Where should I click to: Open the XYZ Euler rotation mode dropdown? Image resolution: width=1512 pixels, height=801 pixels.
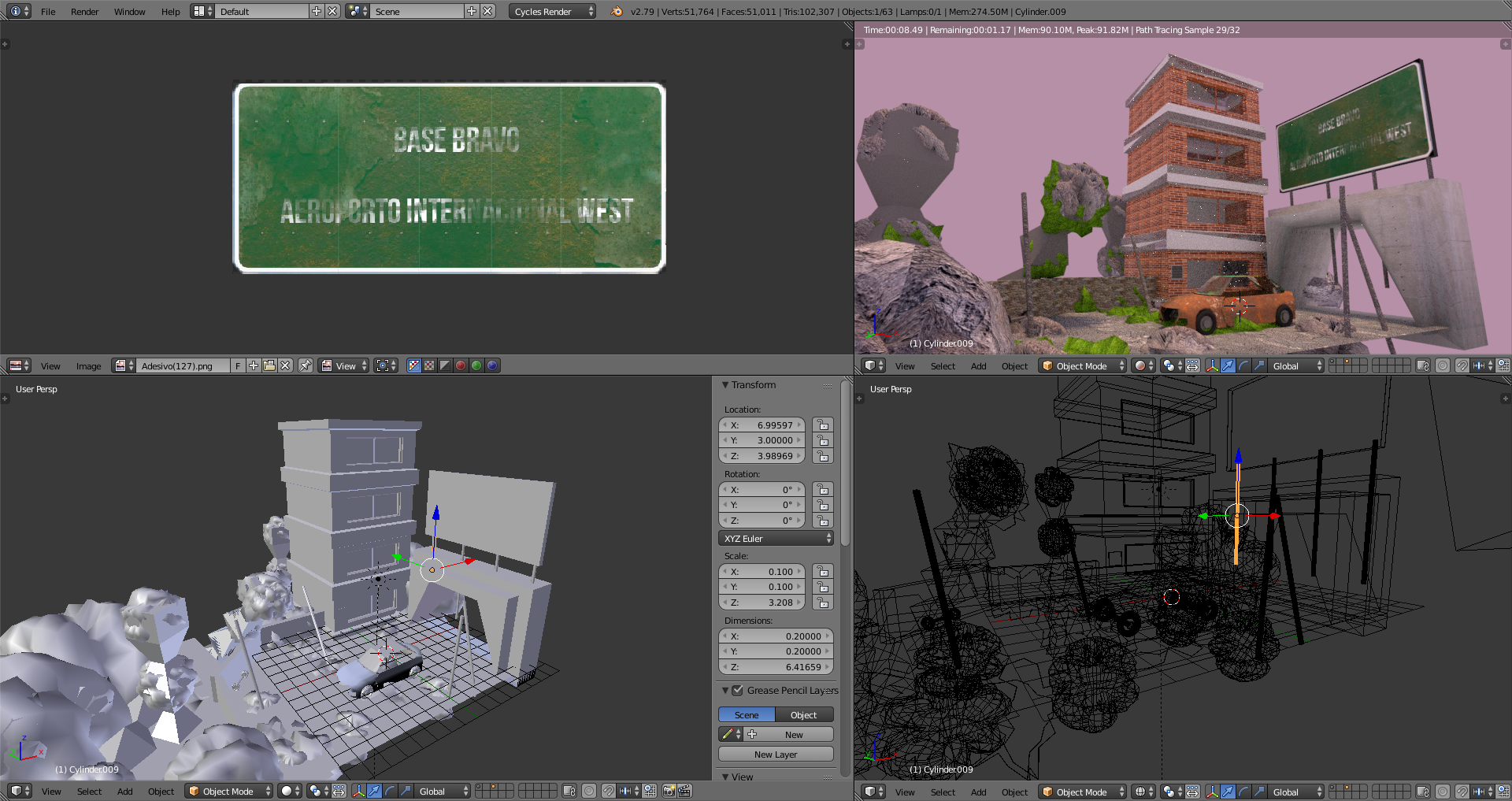(776, 539)
